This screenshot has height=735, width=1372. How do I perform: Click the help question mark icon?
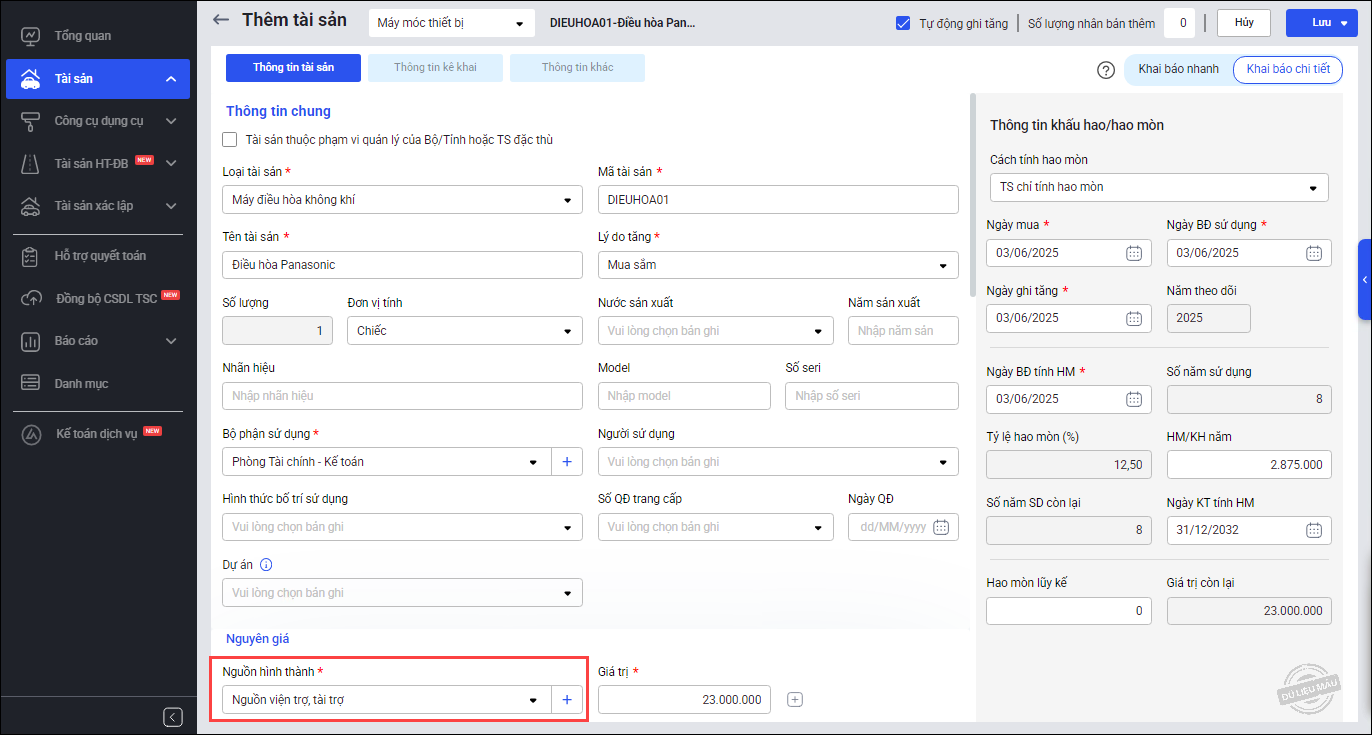coord(1106,70)
